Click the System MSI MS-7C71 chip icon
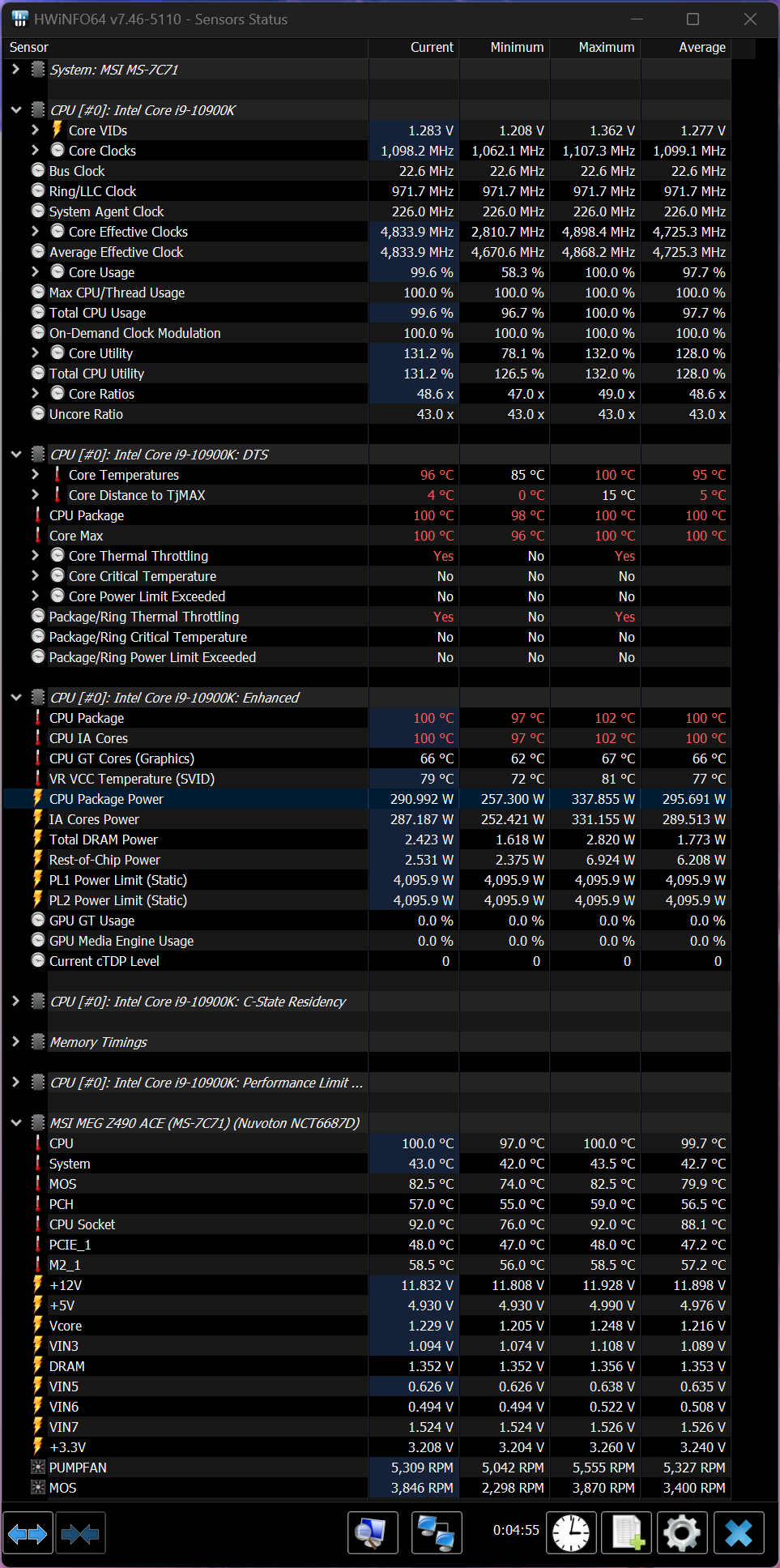Image resolution: width=780 pixels, height=1568 pixels. point(38,69)
